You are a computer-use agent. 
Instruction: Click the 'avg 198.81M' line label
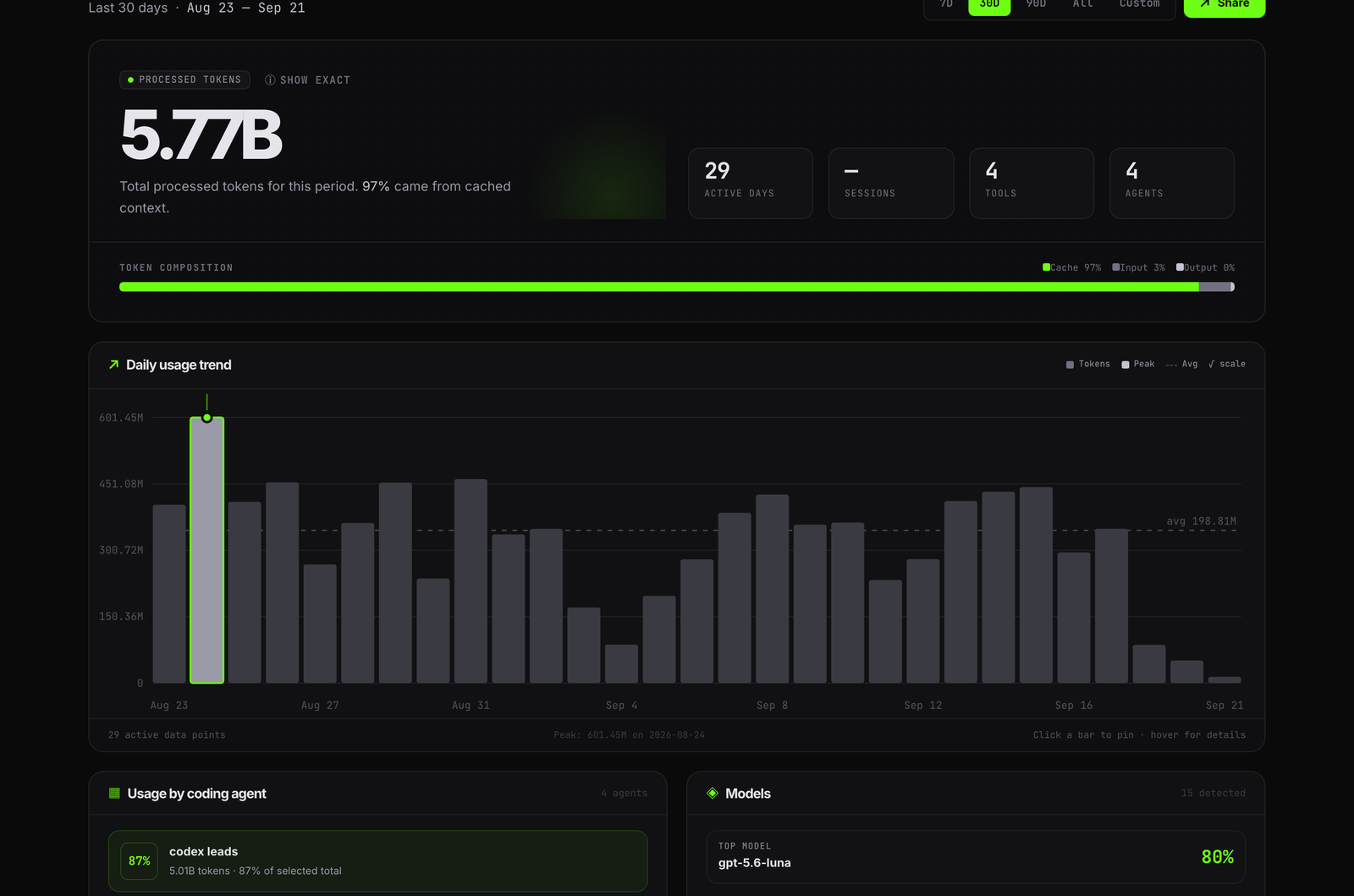(x=1201, y=521)
